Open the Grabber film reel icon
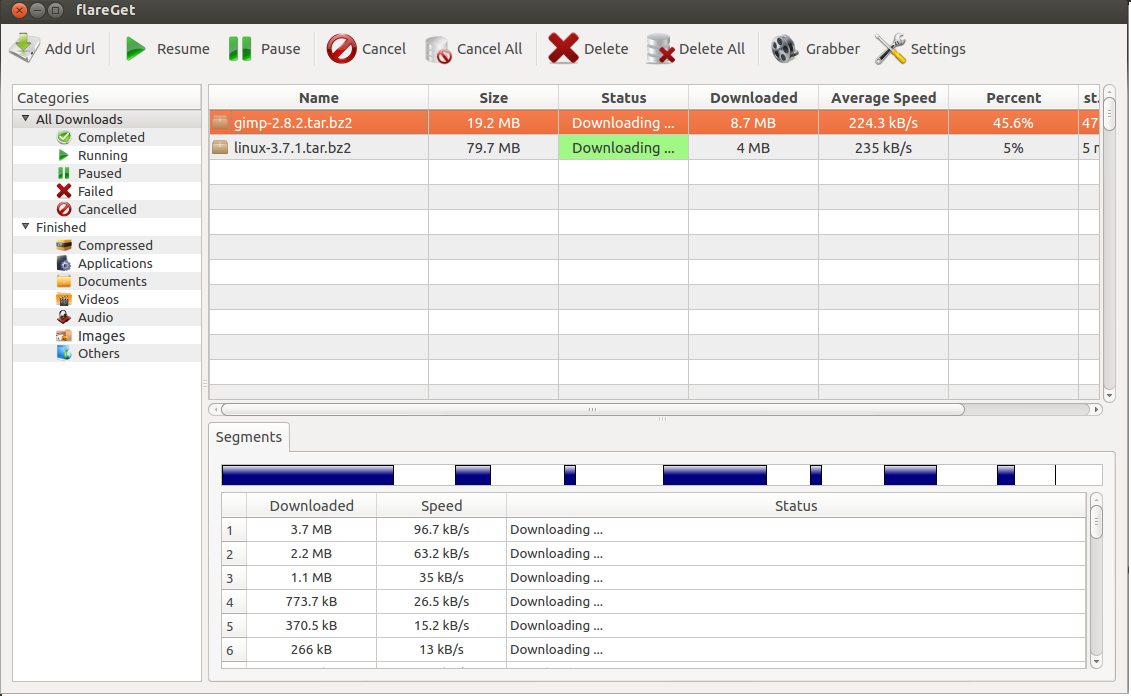 [x=785, y=49]
